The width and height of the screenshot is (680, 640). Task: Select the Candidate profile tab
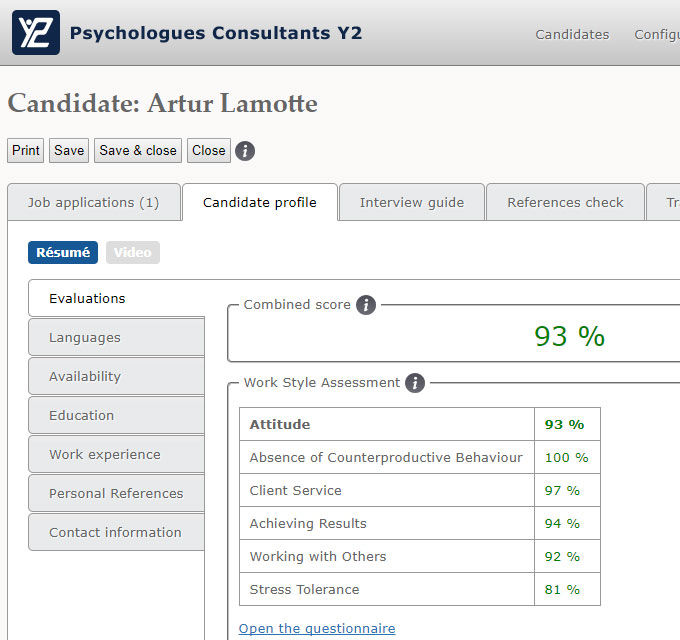(x=260, y=202)
